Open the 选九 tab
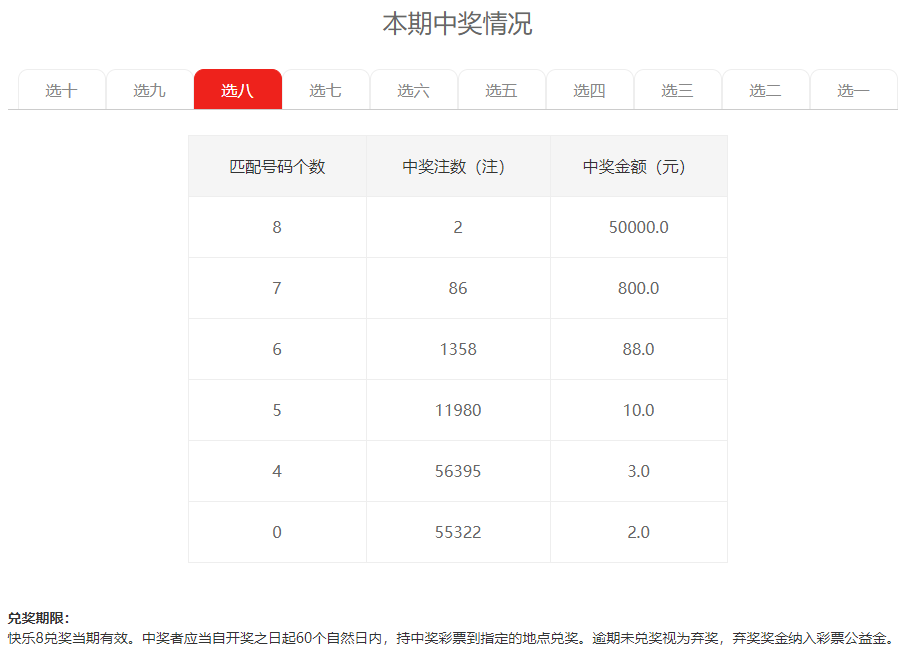 pos(150,90)
